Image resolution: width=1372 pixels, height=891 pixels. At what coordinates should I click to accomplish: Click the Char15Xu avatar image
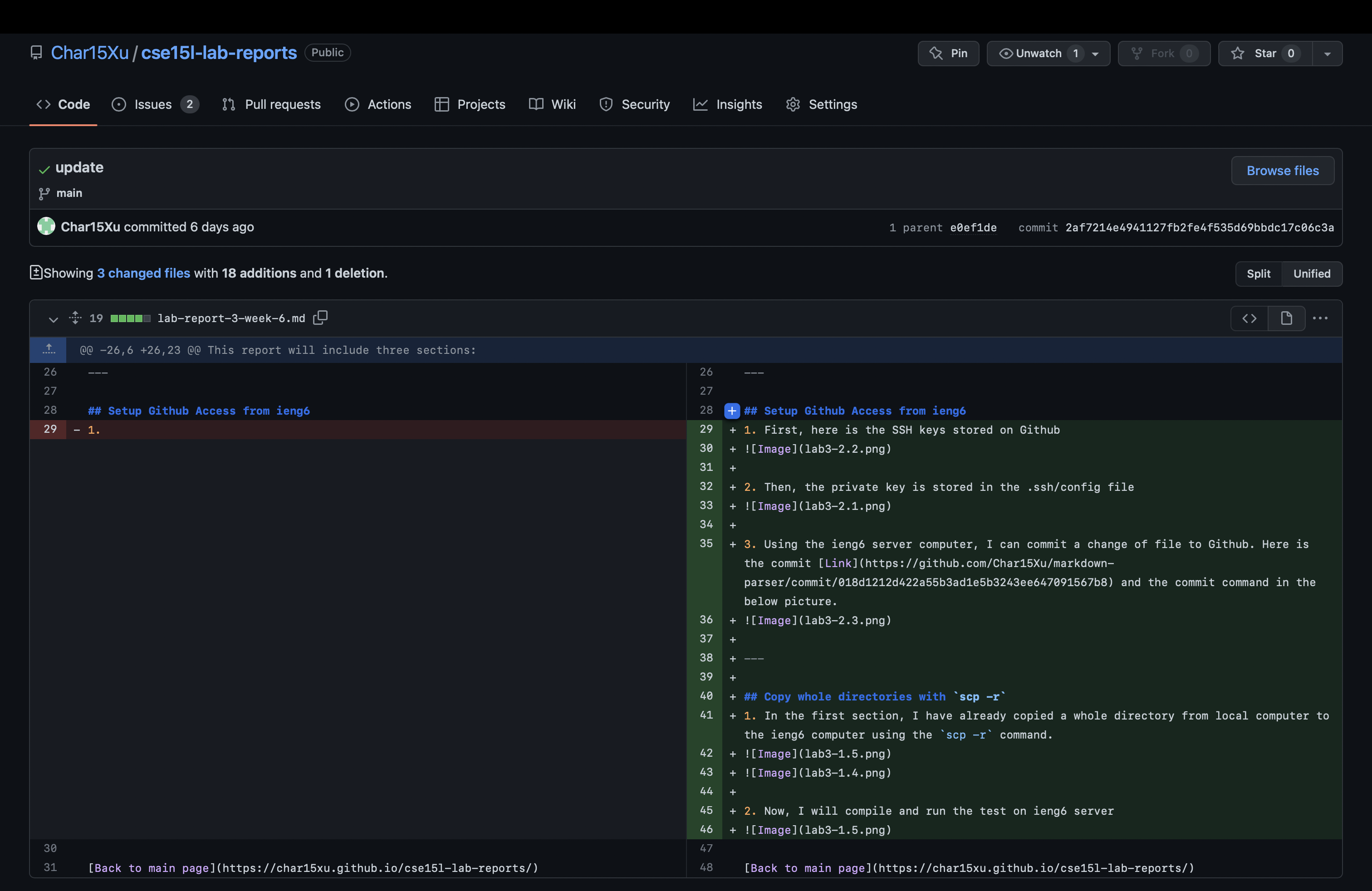point(46,226)
